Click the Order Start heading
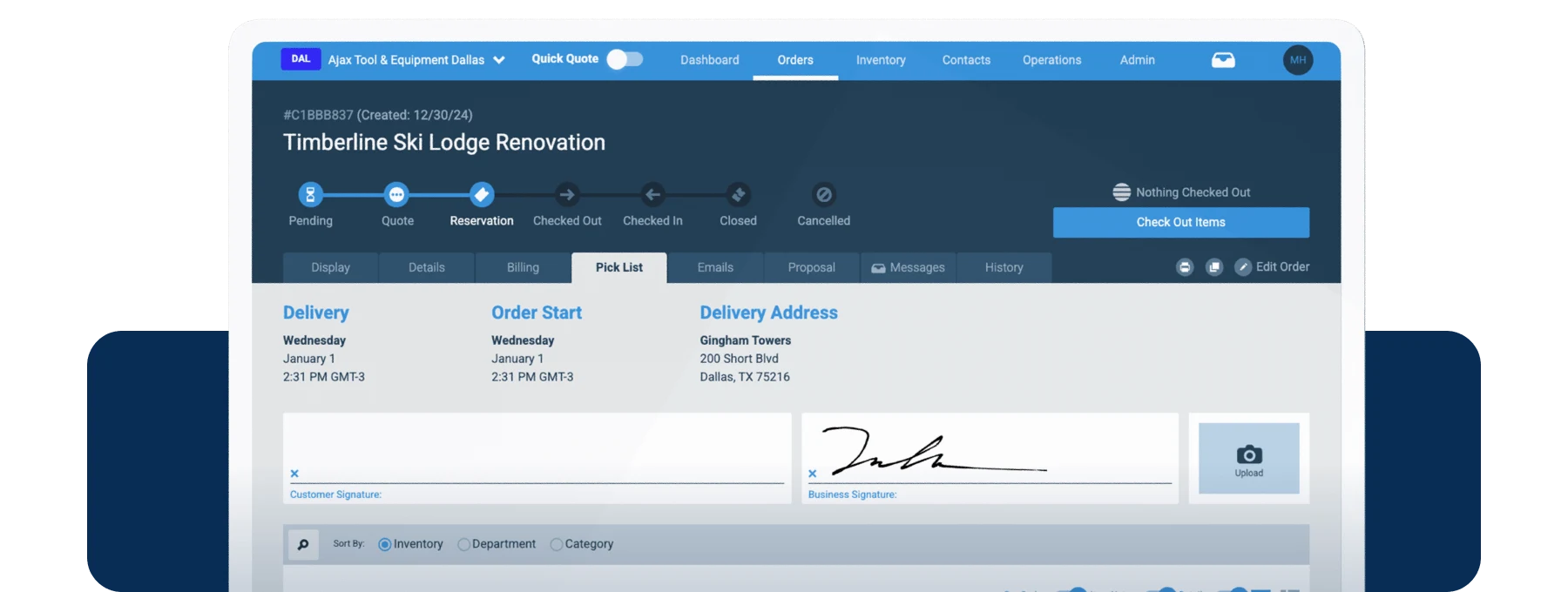Image resolution: width=1568 pixels, height=592 pixels. pyautogui.click(x=537, y=313)
